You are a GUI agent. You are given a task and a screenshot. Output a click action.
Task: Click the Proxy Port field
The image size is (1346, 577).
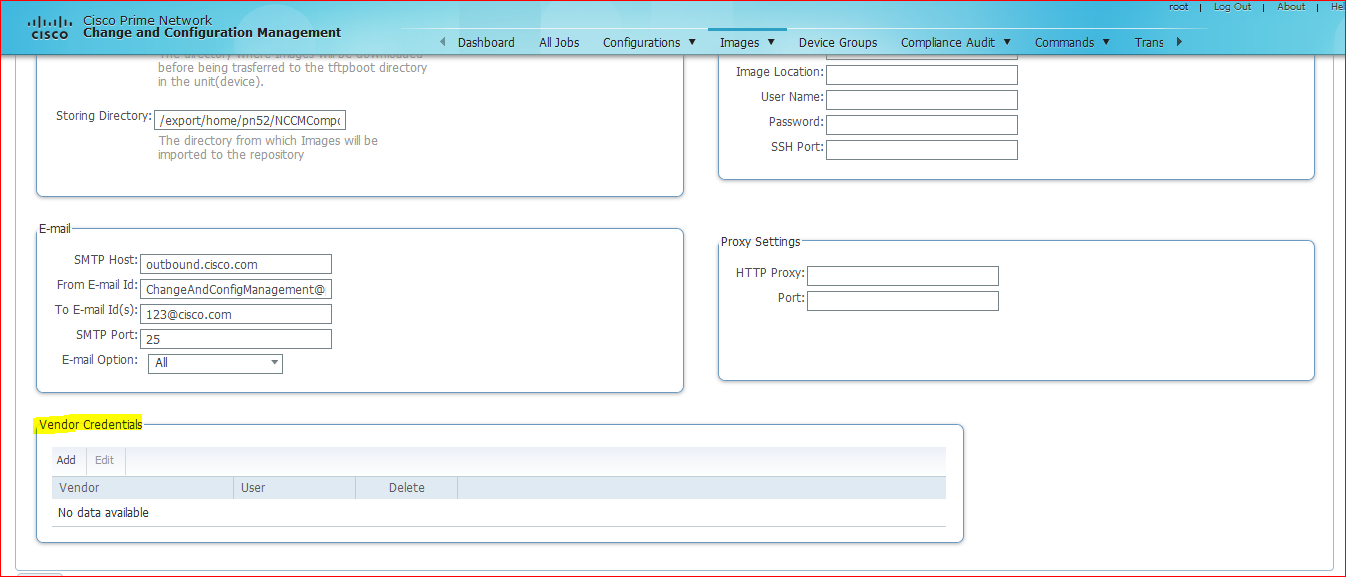[902, 301]
